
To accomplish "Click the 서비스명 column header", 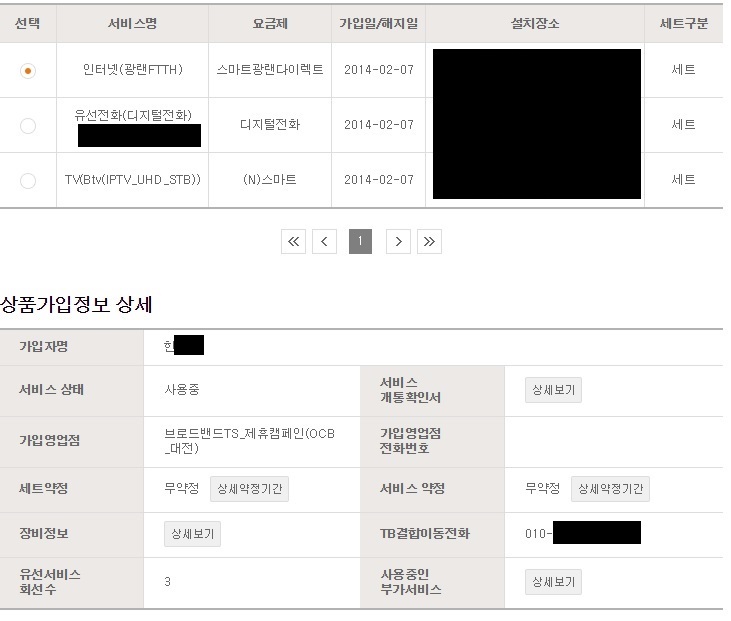I will (x=132, y=23).
